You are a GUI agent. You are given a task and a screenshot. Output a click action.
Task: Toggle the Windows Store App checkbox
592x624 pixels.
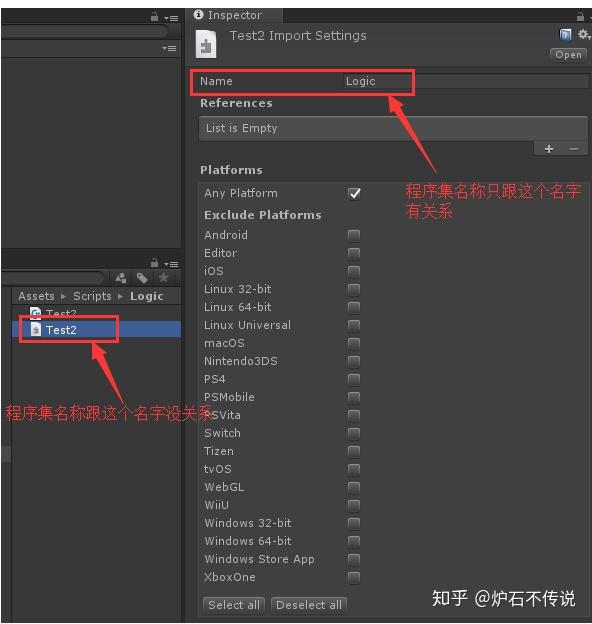point(354,559)
